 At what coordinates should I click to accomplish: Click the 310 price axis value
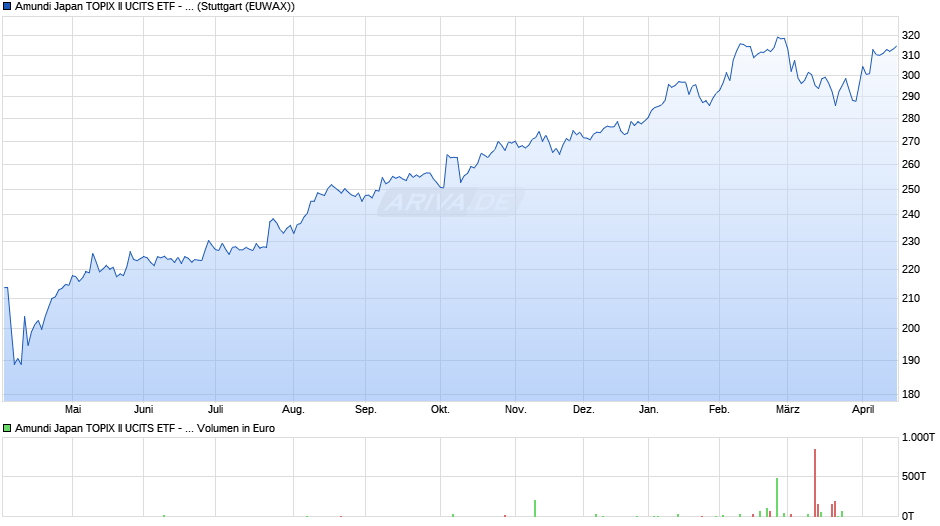pyautogui.click(x=911, y=55)
